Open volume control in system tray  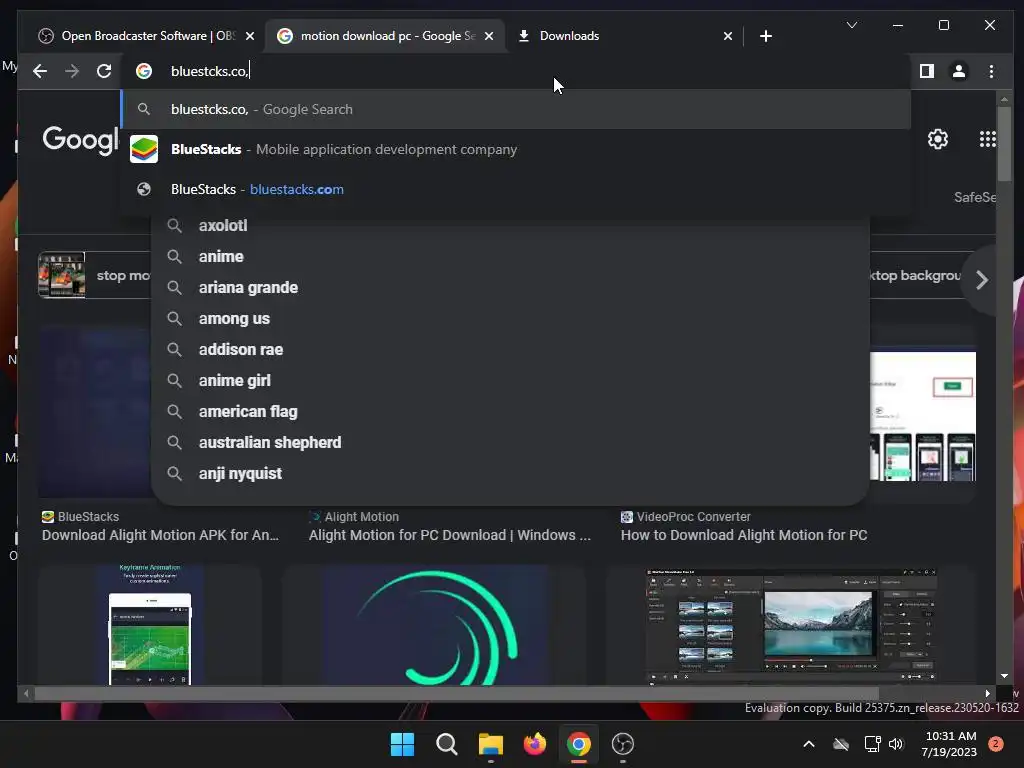[896, 744]
